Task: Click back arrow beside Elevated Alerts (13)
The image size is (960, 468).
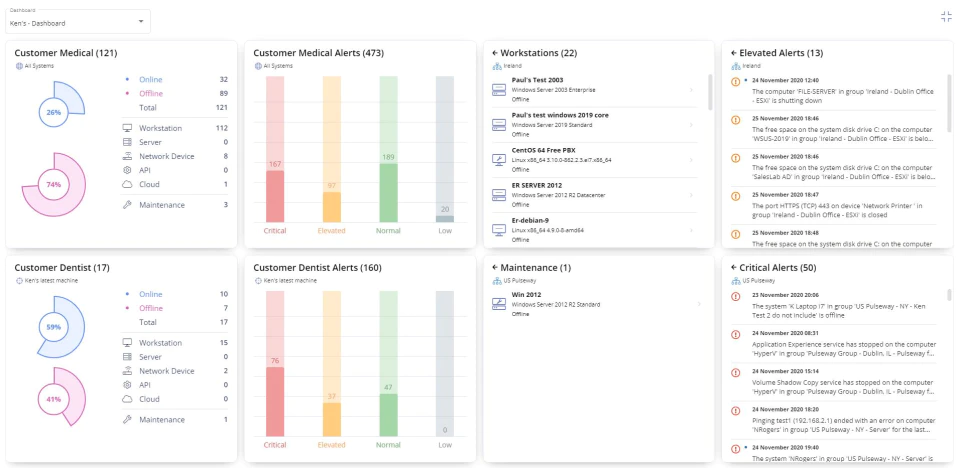Action: 733,53
